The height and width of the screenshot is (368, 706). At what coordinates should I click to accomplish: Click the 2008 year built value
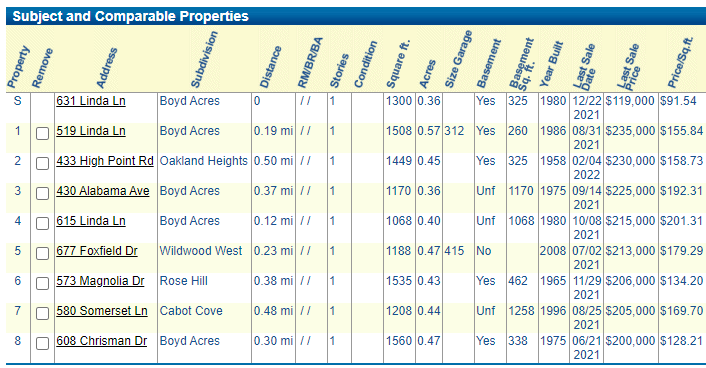(553, 250)
